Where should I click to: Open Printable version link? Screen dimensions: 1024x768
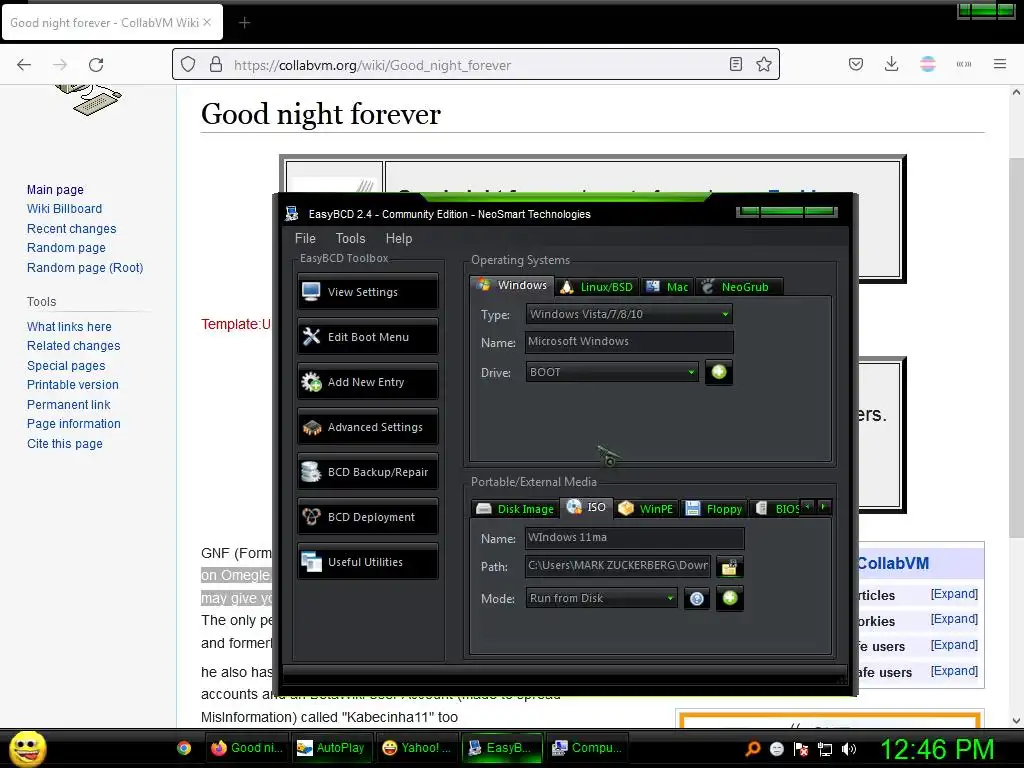(x=72, y=385)
